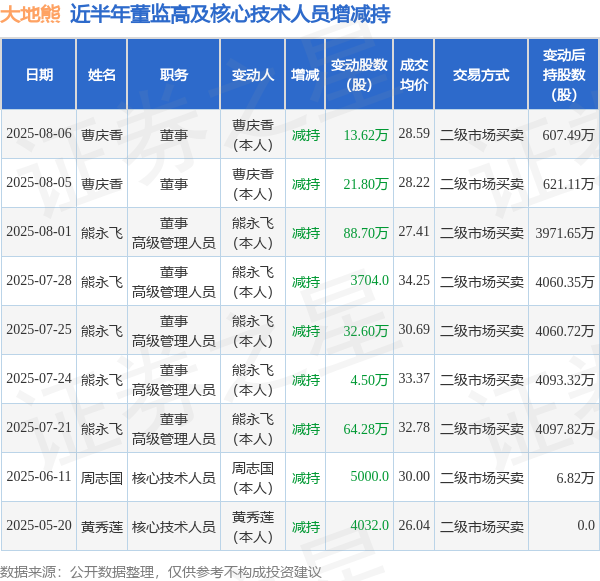Screen dimensions: 600x581
Task: Click 二级市场买卖 in the 2025-07-28 row
Action: 481,282
